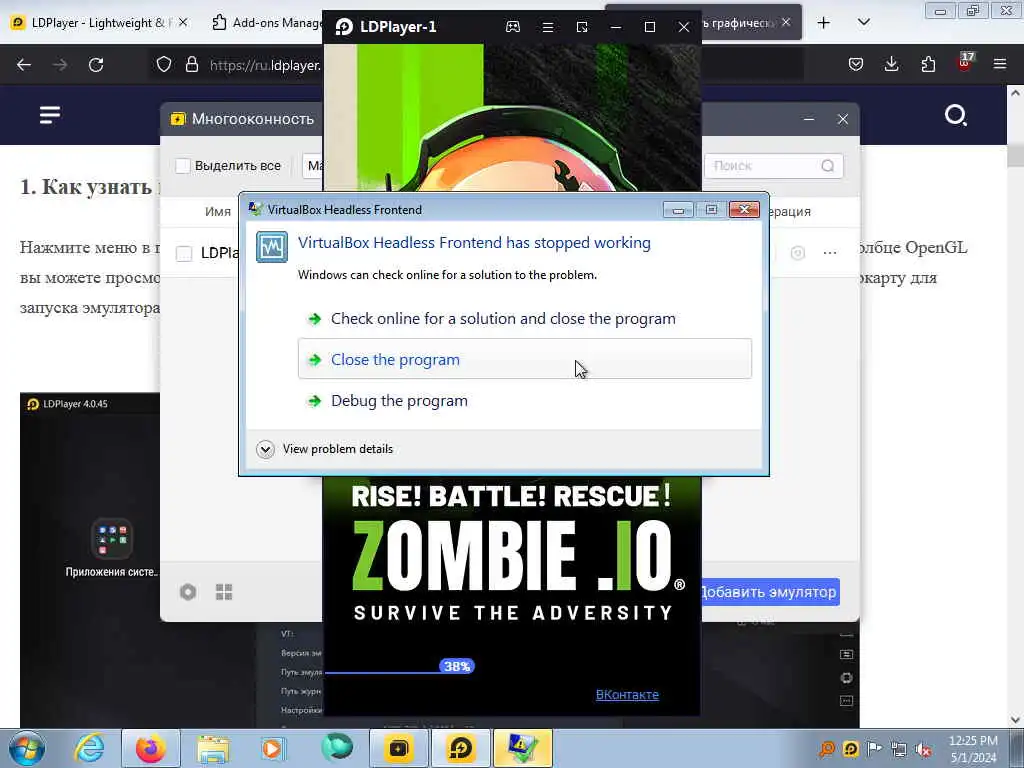
Task: Open Firefox extensions puzzle icon
Action: pyautogui.click(x=928, y=64)
